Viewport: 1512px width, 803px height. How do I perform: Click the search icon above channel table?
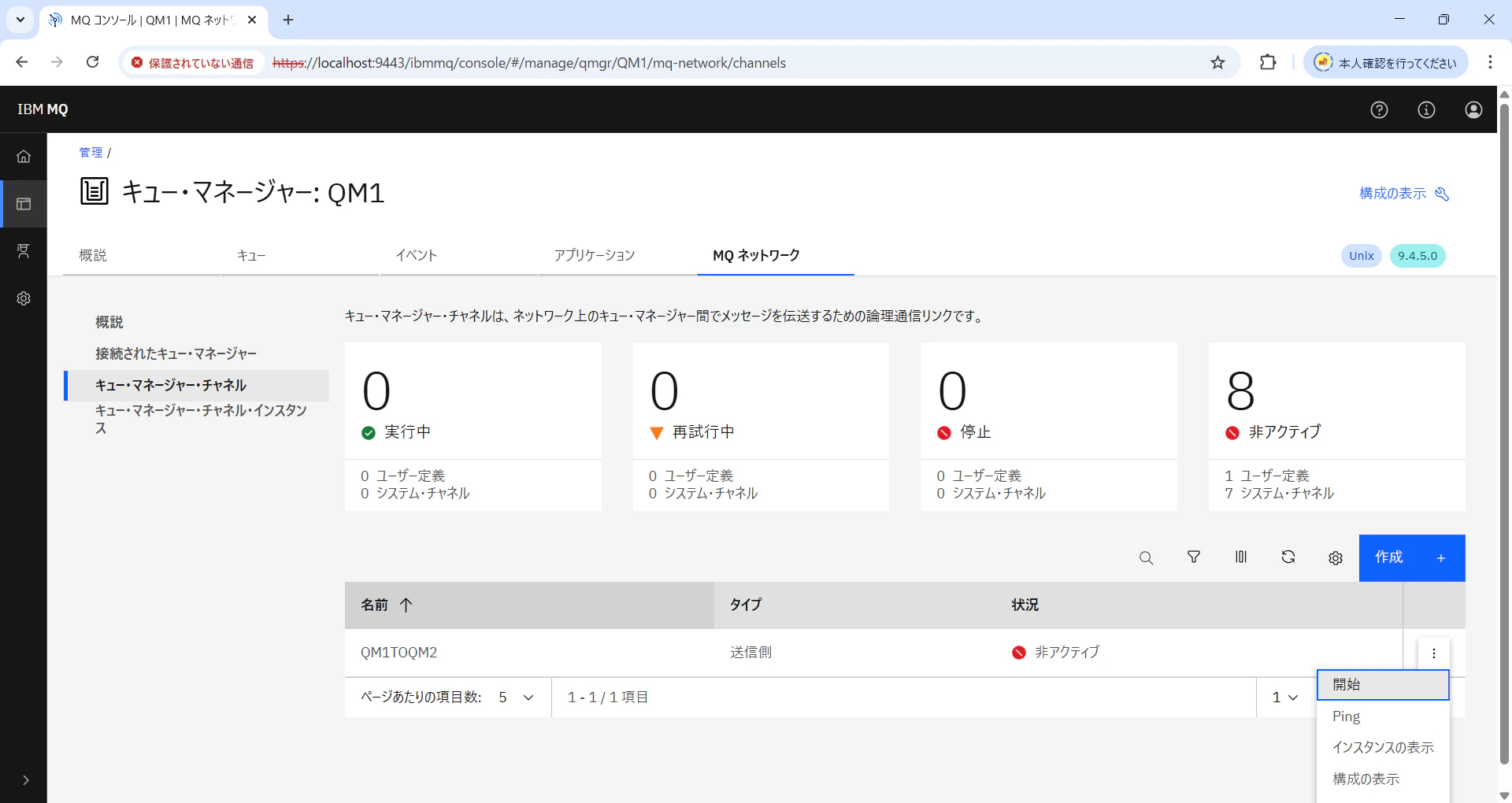(1146, 558)
